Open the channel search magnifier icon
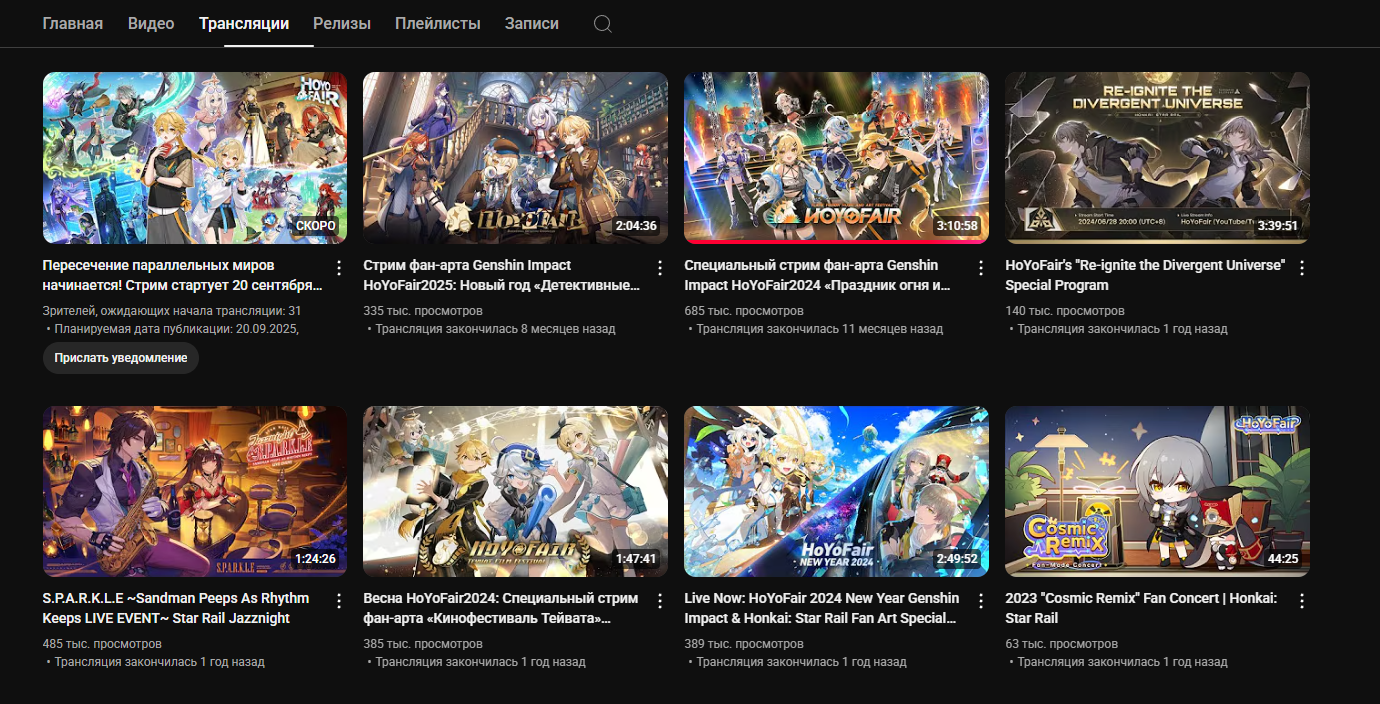1380x704 pixels. click(x=602, y=23)
